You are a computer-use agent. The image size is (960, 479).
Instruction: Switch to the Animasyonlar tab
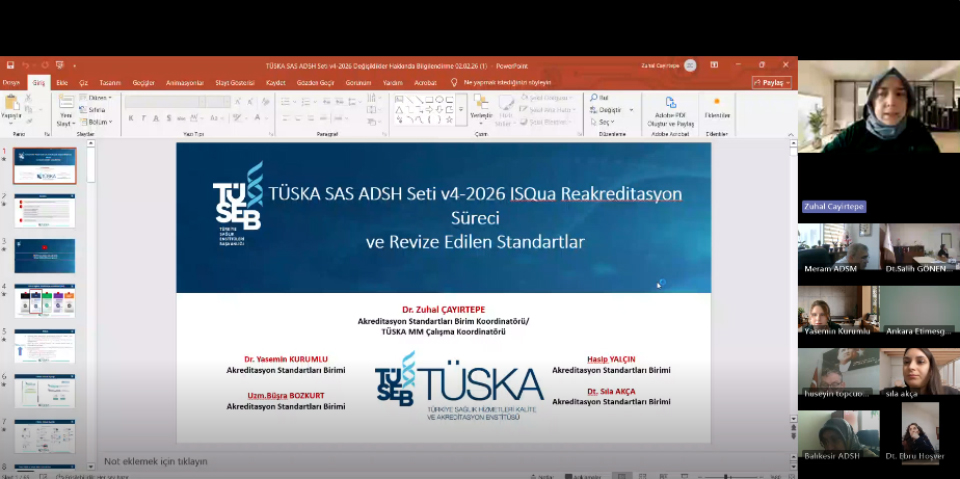[x=184, y=83]
